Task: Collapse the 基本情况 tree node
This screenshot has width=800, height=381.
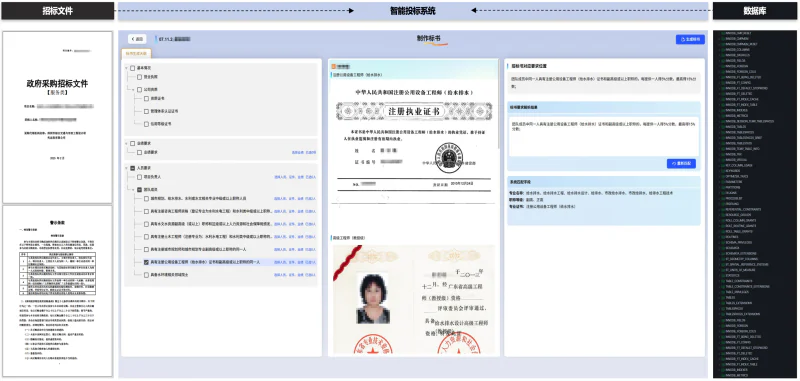Action: (126, 68)
